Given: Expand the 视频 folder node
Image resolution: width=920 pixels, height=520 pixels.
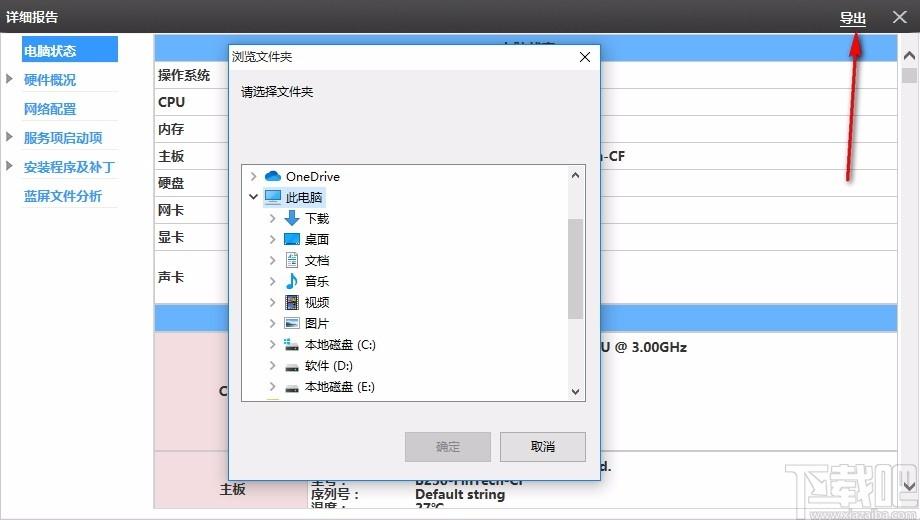Looking at the screenshot, I should coord(272,302).
